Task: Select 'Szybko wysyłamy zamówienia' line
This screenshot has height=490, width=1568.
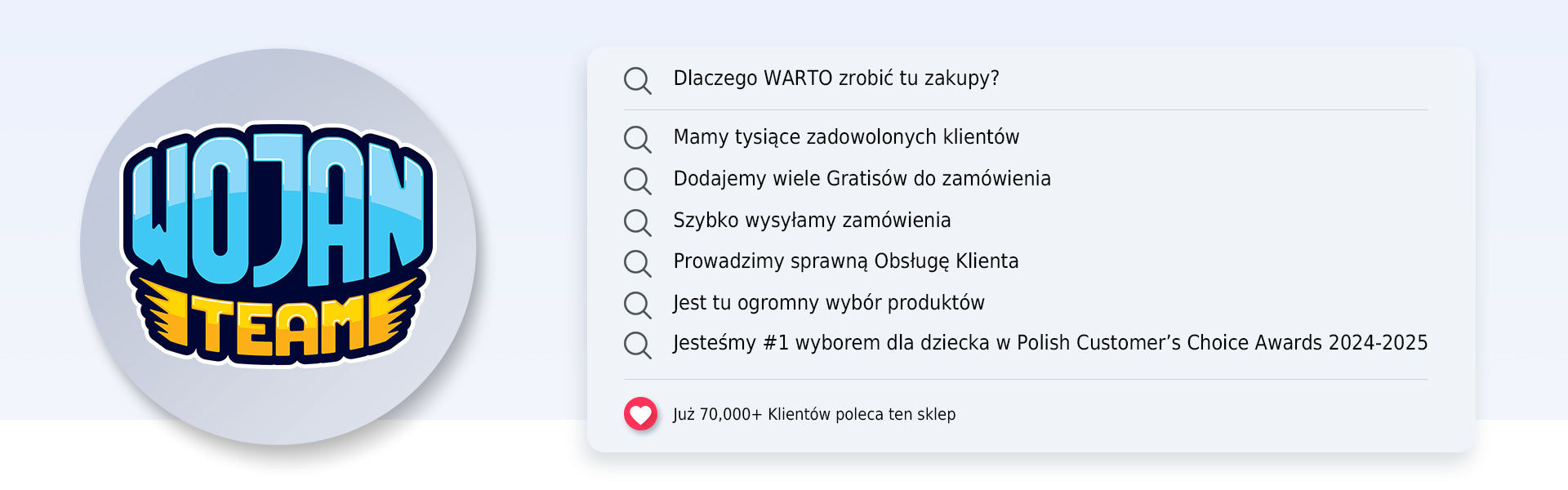Action: tap(812, 220)
